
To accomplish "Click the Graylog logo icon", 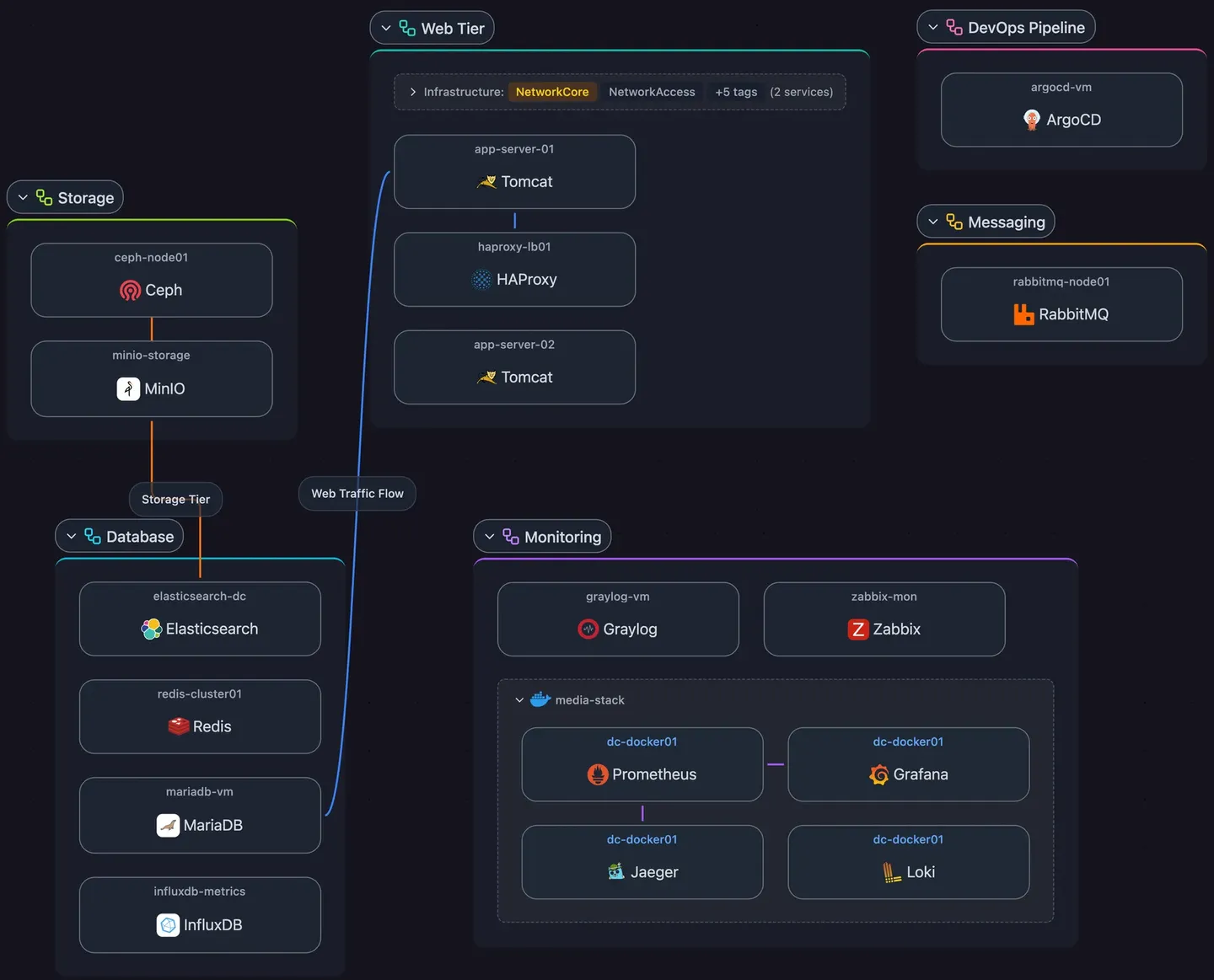I will [588, 629].
